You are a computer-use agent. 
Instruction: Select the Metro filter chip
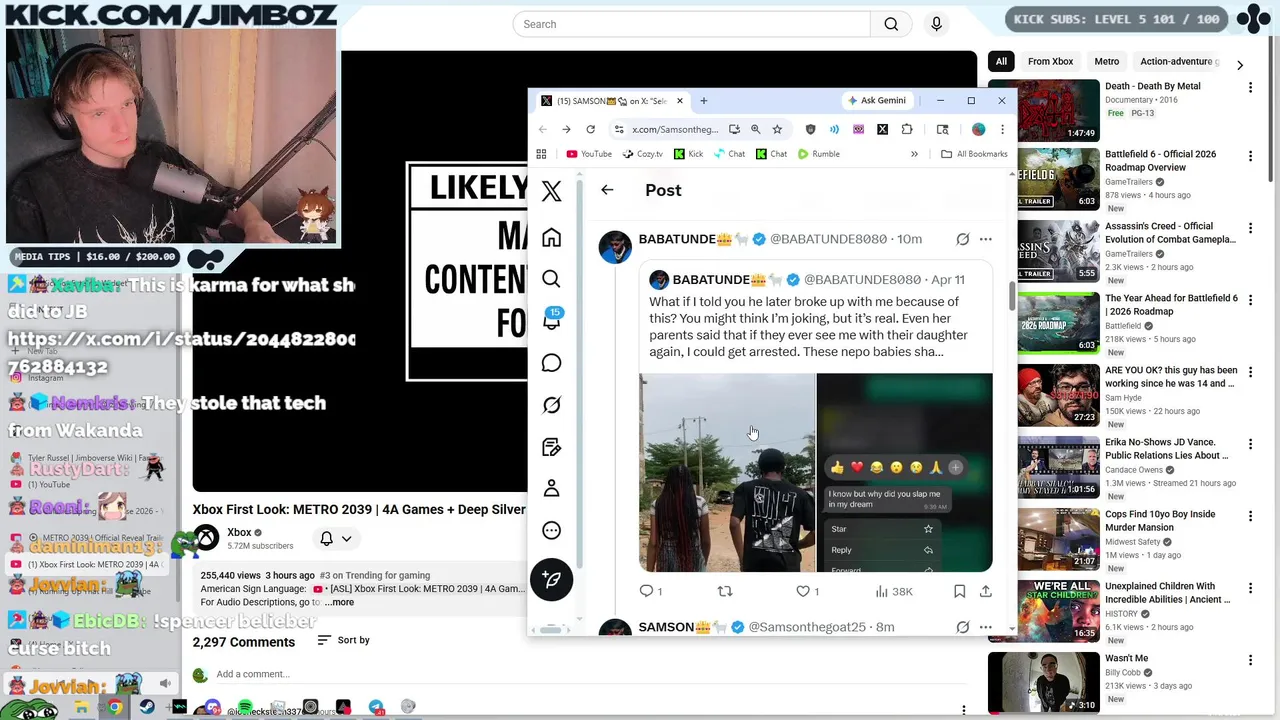tap(1106, 61)
